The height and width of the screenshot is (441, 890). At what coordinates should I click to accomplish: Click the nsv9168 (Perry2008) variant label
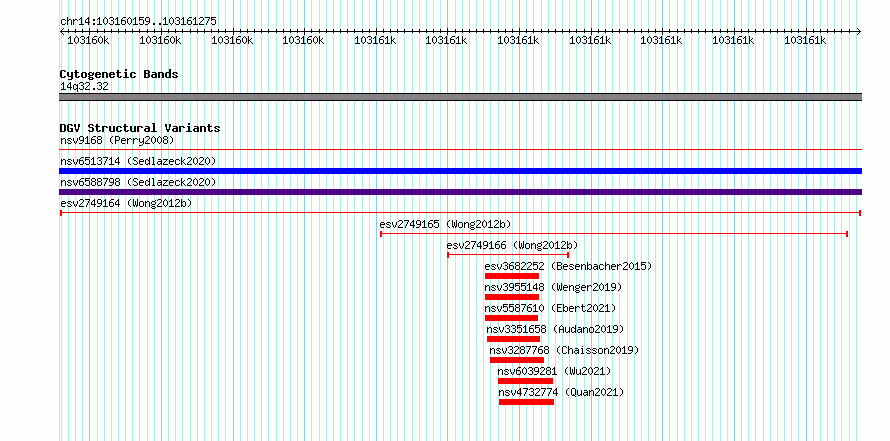(117, 140)
